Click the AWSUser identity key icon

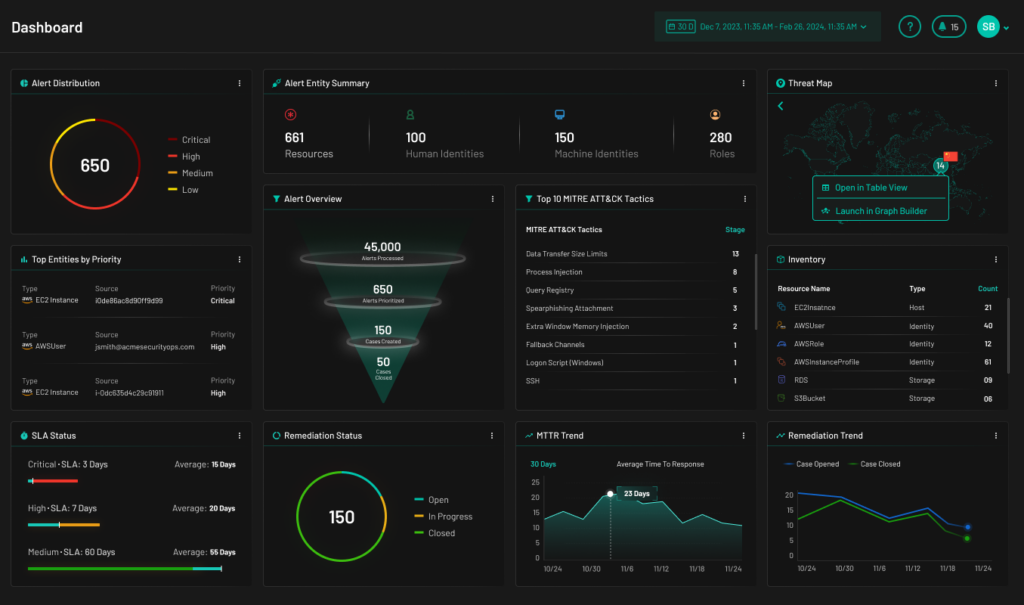(781, 325)
